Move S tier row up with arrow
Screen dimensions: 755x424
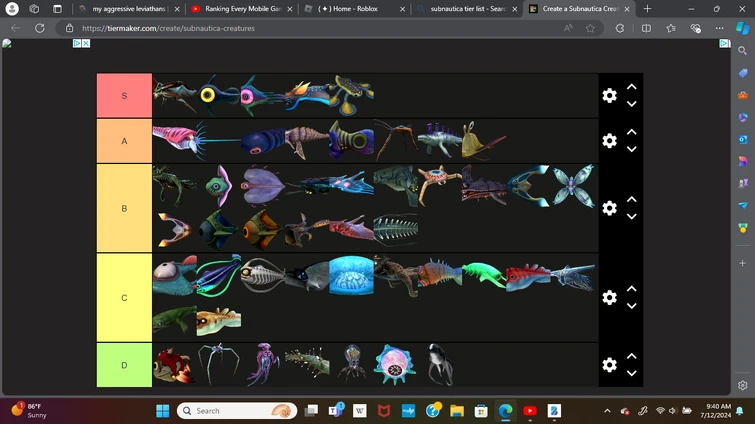(x=632, y=87)
